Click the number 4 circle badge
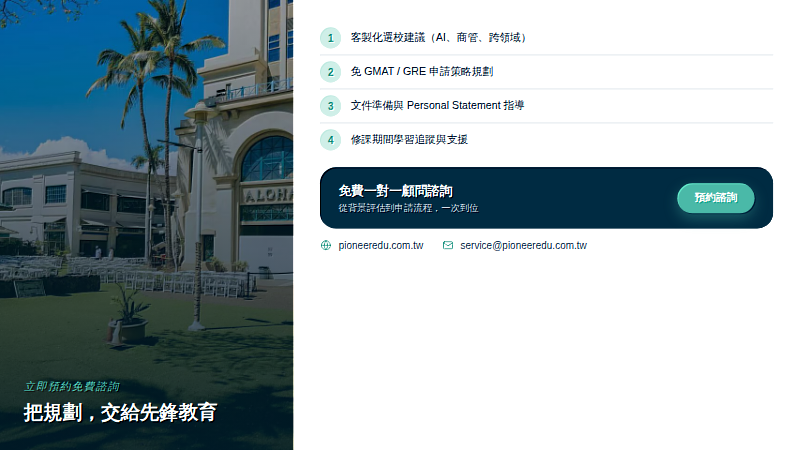Viewport: 800px width, 450px height. point(331,140)
